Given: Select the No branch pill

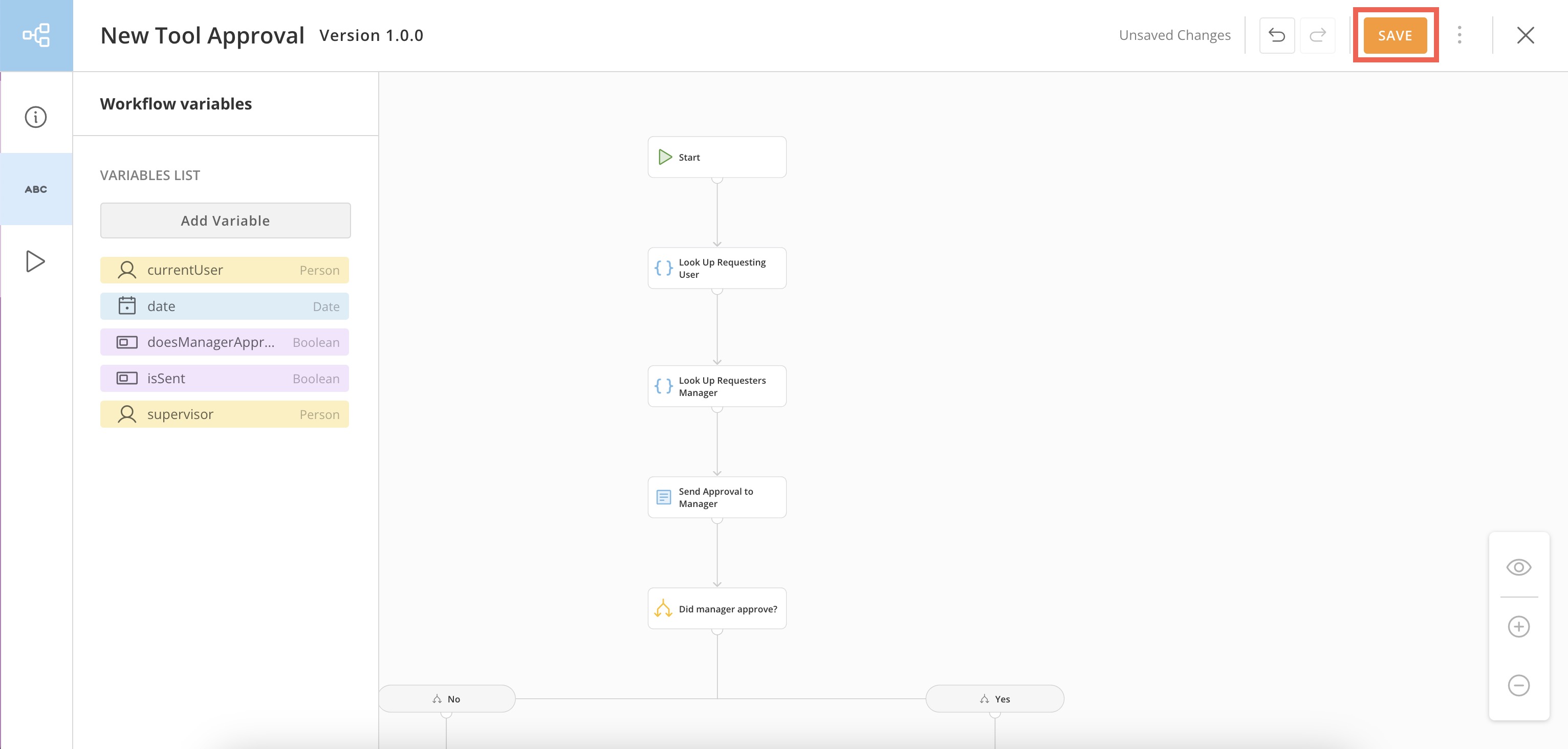Looking at the screenshot, I should click(x=447, y=698).
